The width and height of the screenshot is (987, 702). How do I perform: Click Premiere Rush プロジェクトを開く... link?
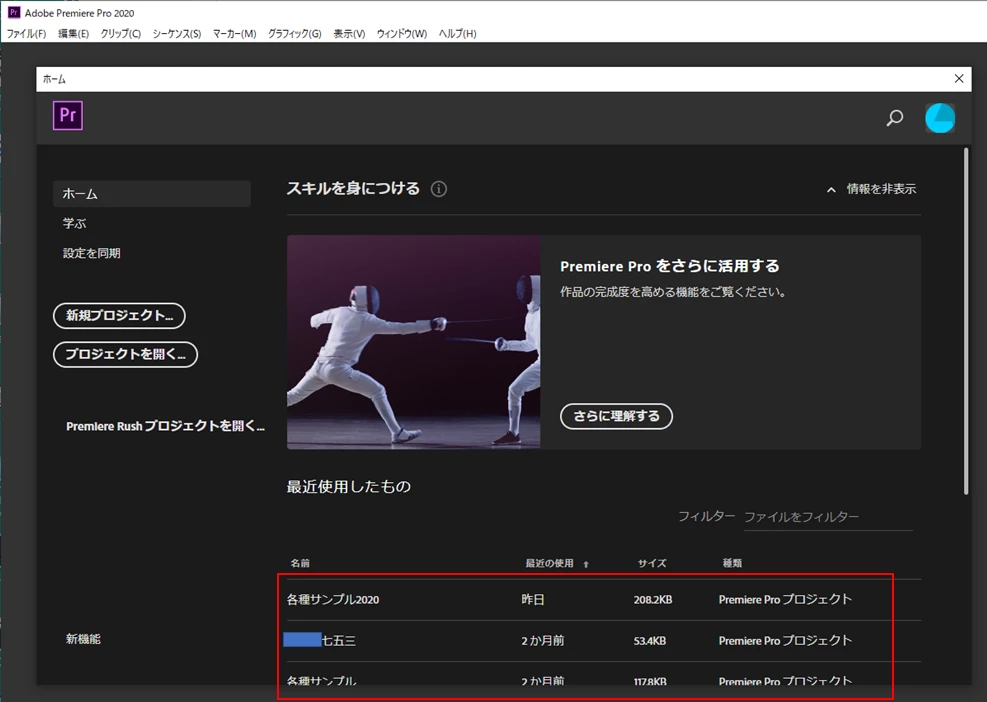pos(166,426)
